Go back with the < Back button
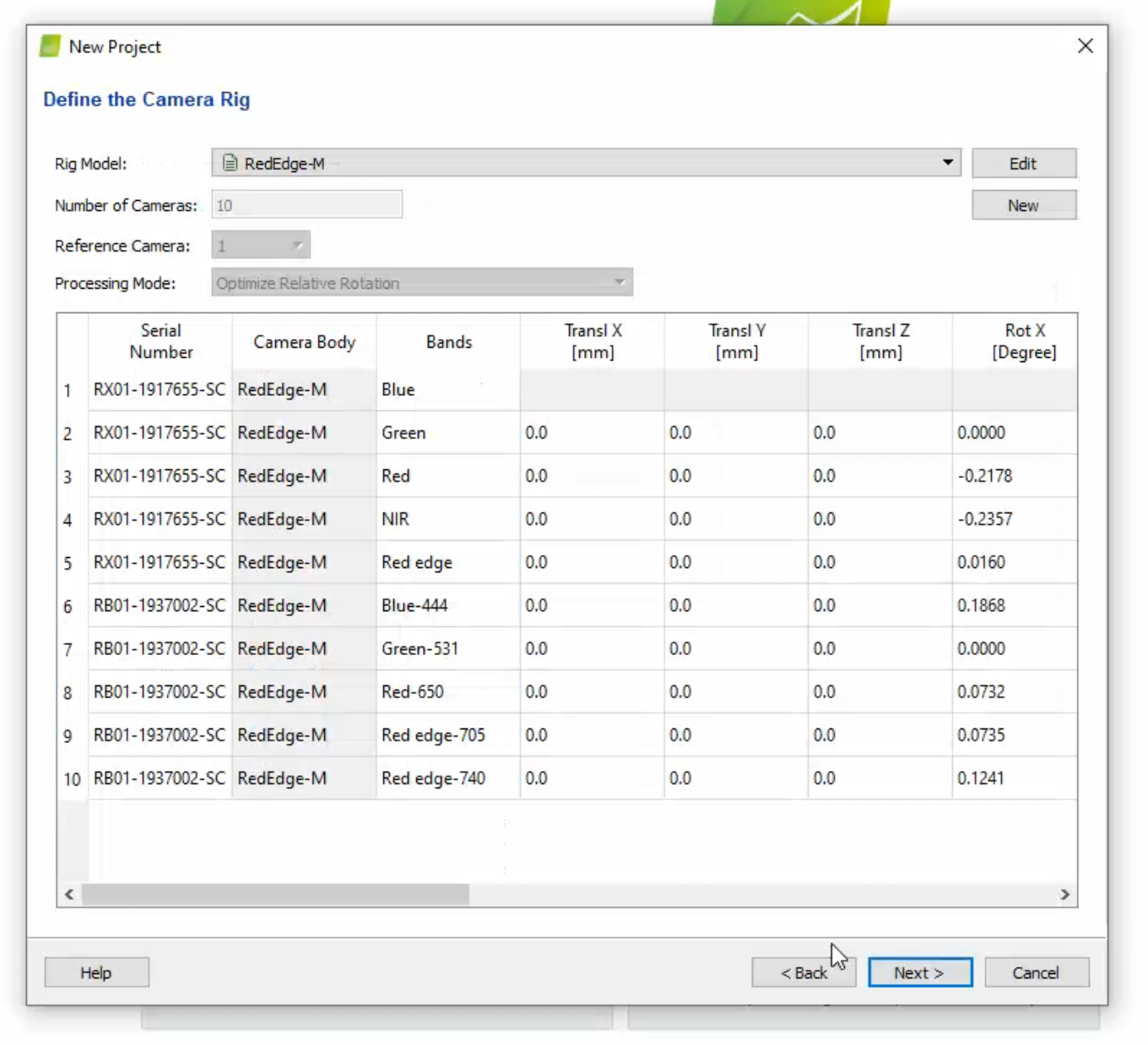 click(804, 972)
